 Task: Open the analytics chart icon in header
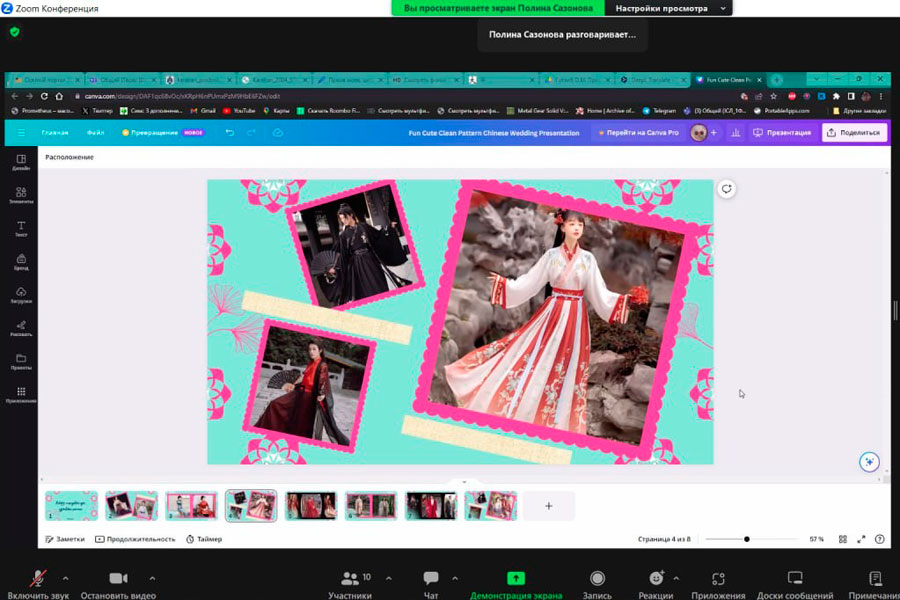coord(736,132)
